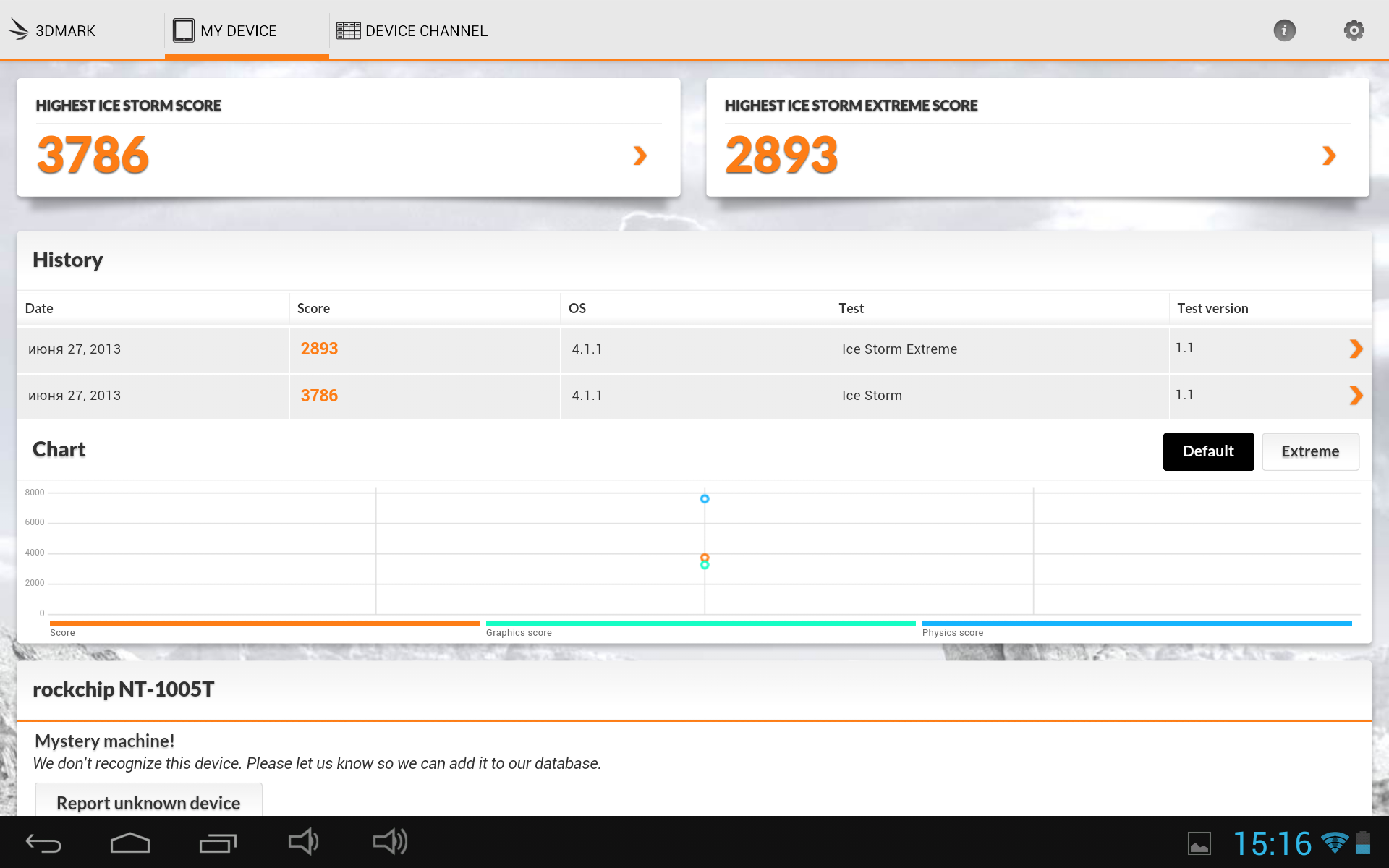Tap the Android home button
The width and height of the screenshot is (1389, 868).
pos(130,843)
